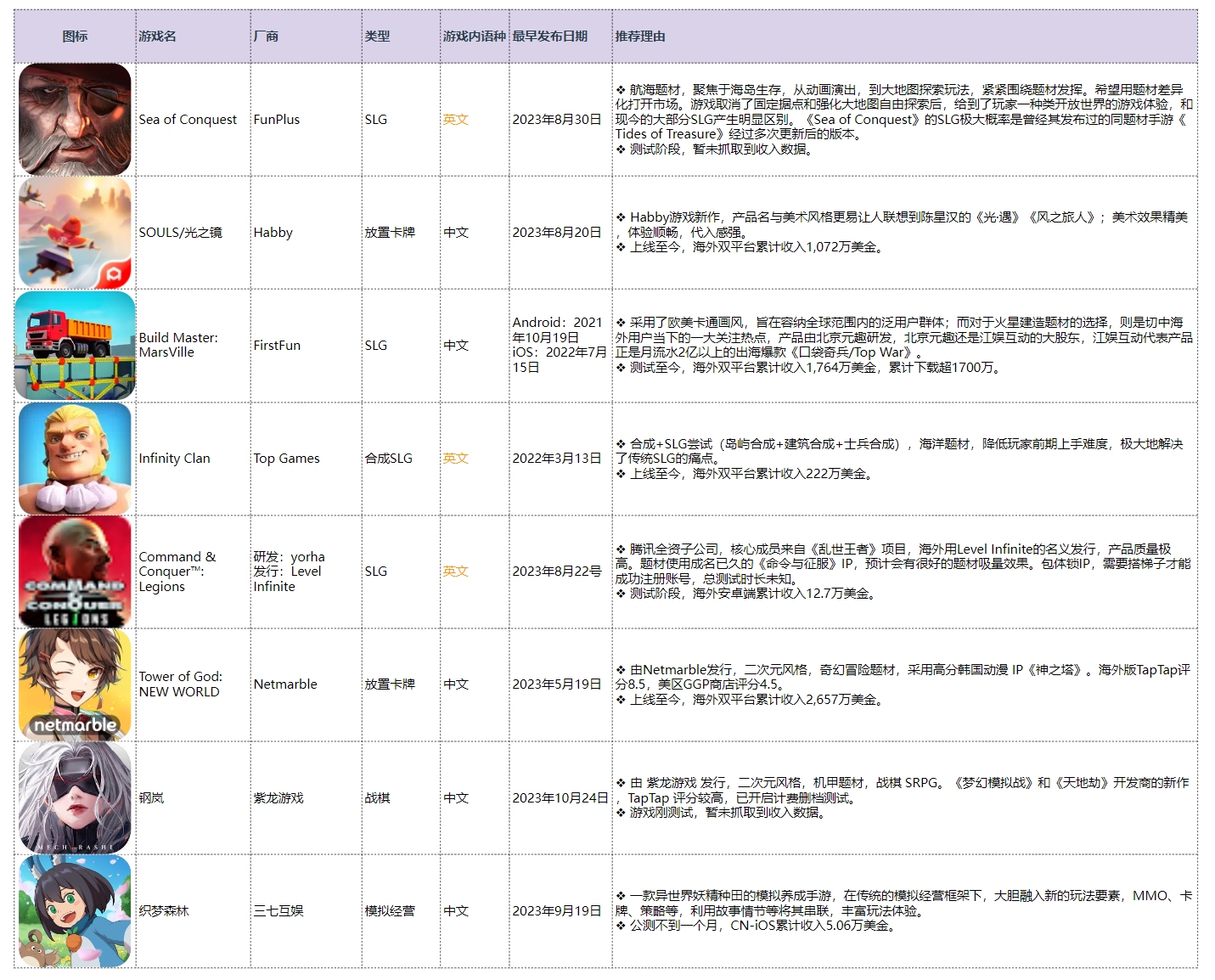Image resolution: width=1215 pixels, height=980 pixels.
Task: Select the 推荐理由 column header
Action: (640, 37)
